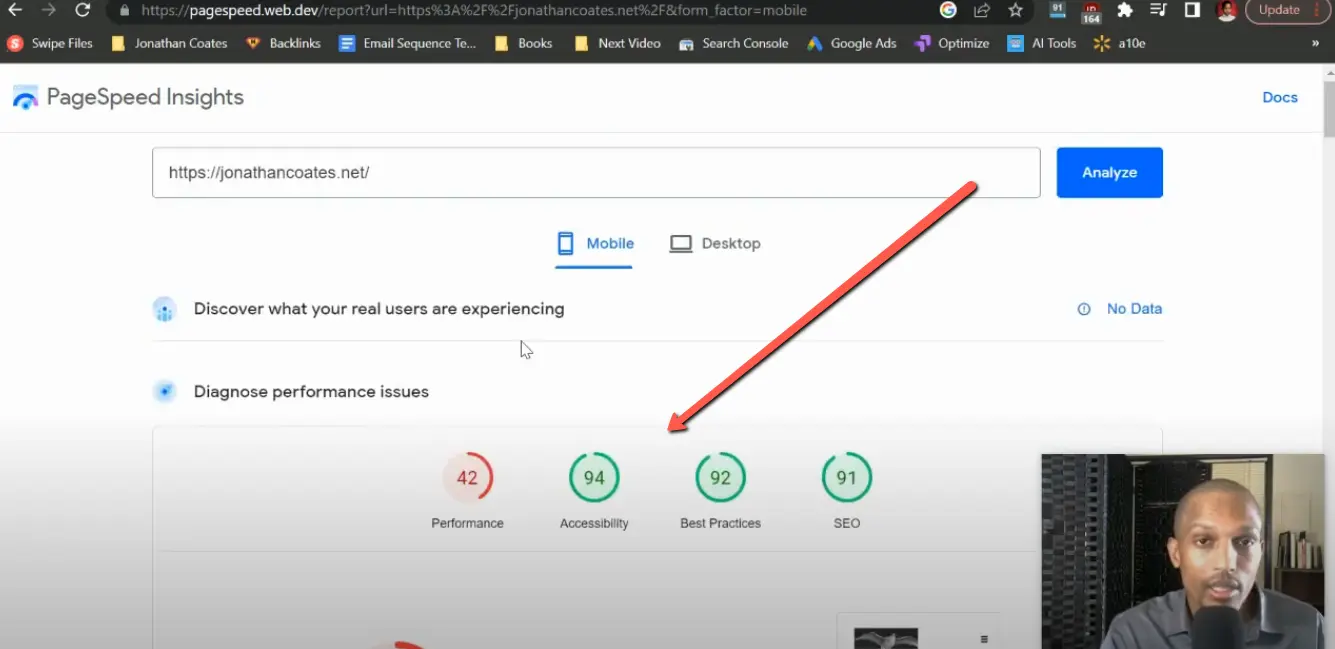Select the Mobile tab

point(594,243)
